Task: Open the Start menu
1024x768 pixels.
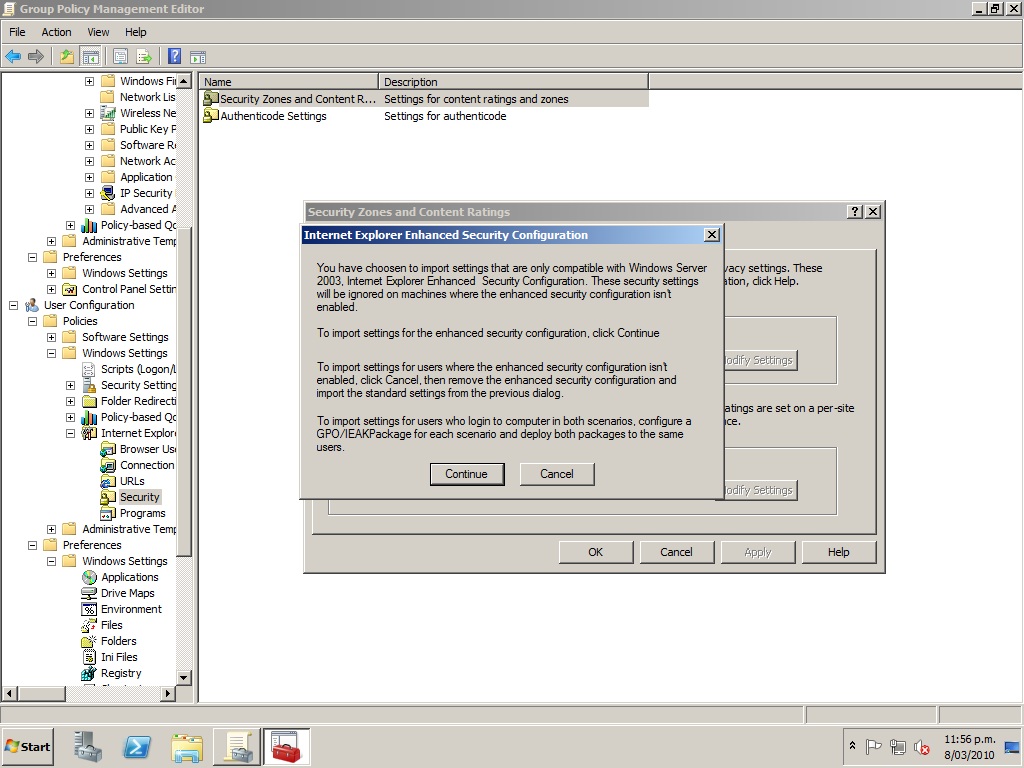Action: point(28,746)
